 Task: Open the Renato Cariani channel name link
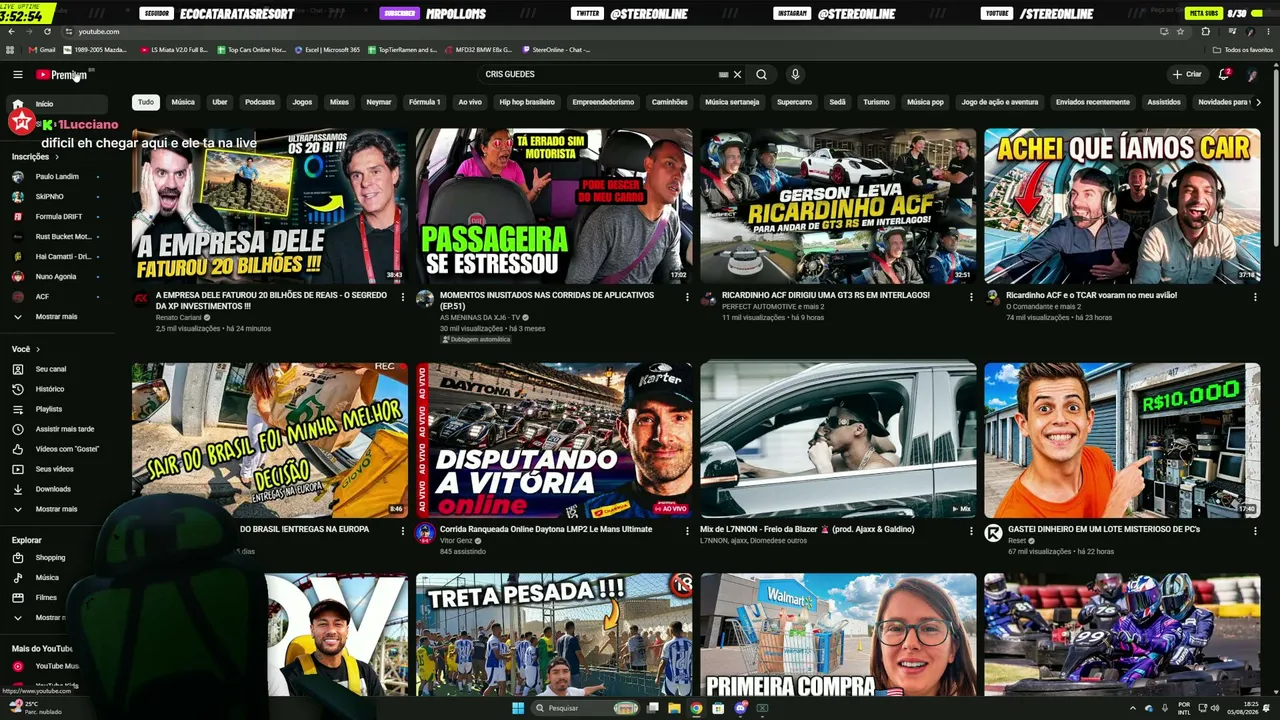point(179,318)
